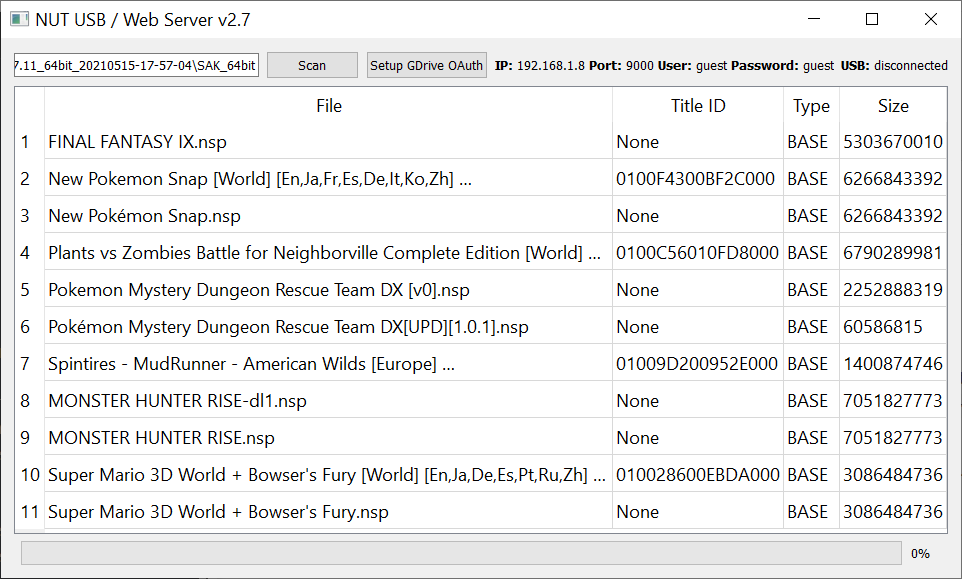The height and width of the screenshot is (579, 962).
Task: Select Super Mario 3D World [World] file row
Action: click(x=328, y=475)
